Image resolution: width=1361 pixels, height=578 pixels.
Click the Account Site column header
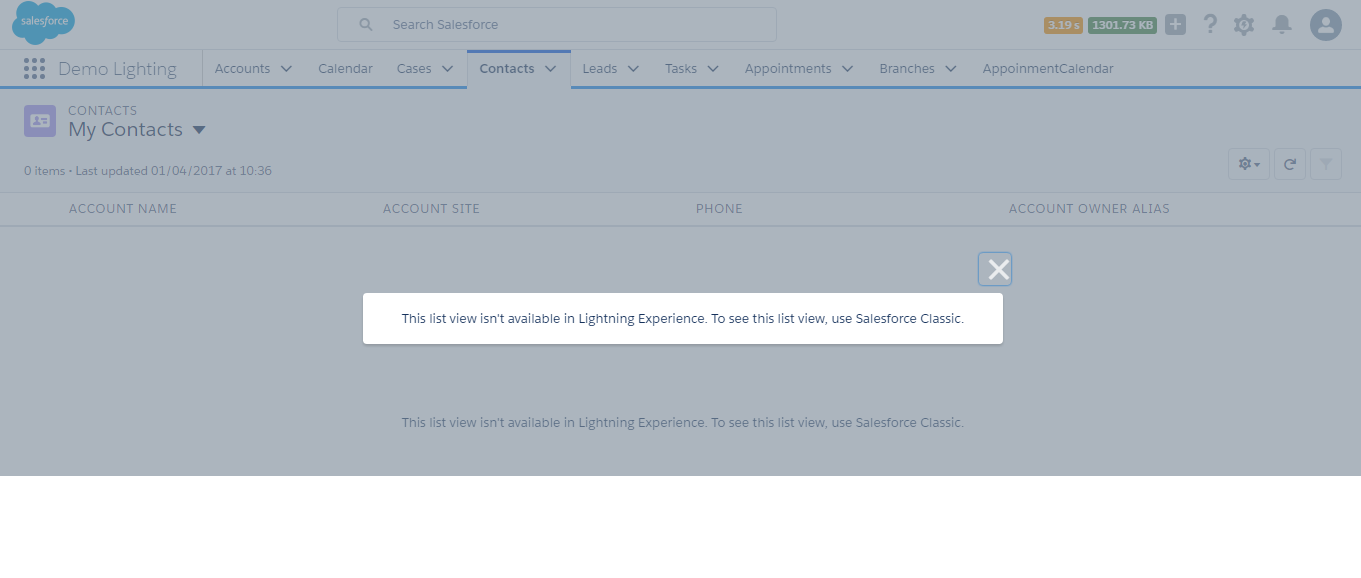[x=431, y=209]
